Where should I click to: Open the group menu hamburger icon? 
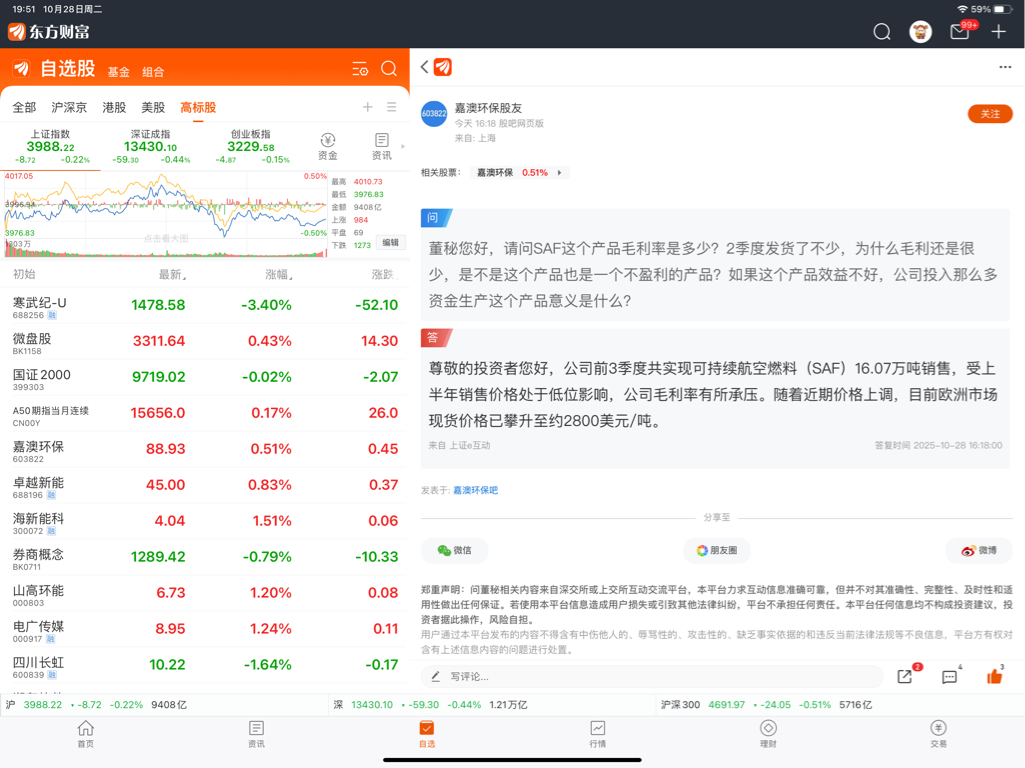392,107
